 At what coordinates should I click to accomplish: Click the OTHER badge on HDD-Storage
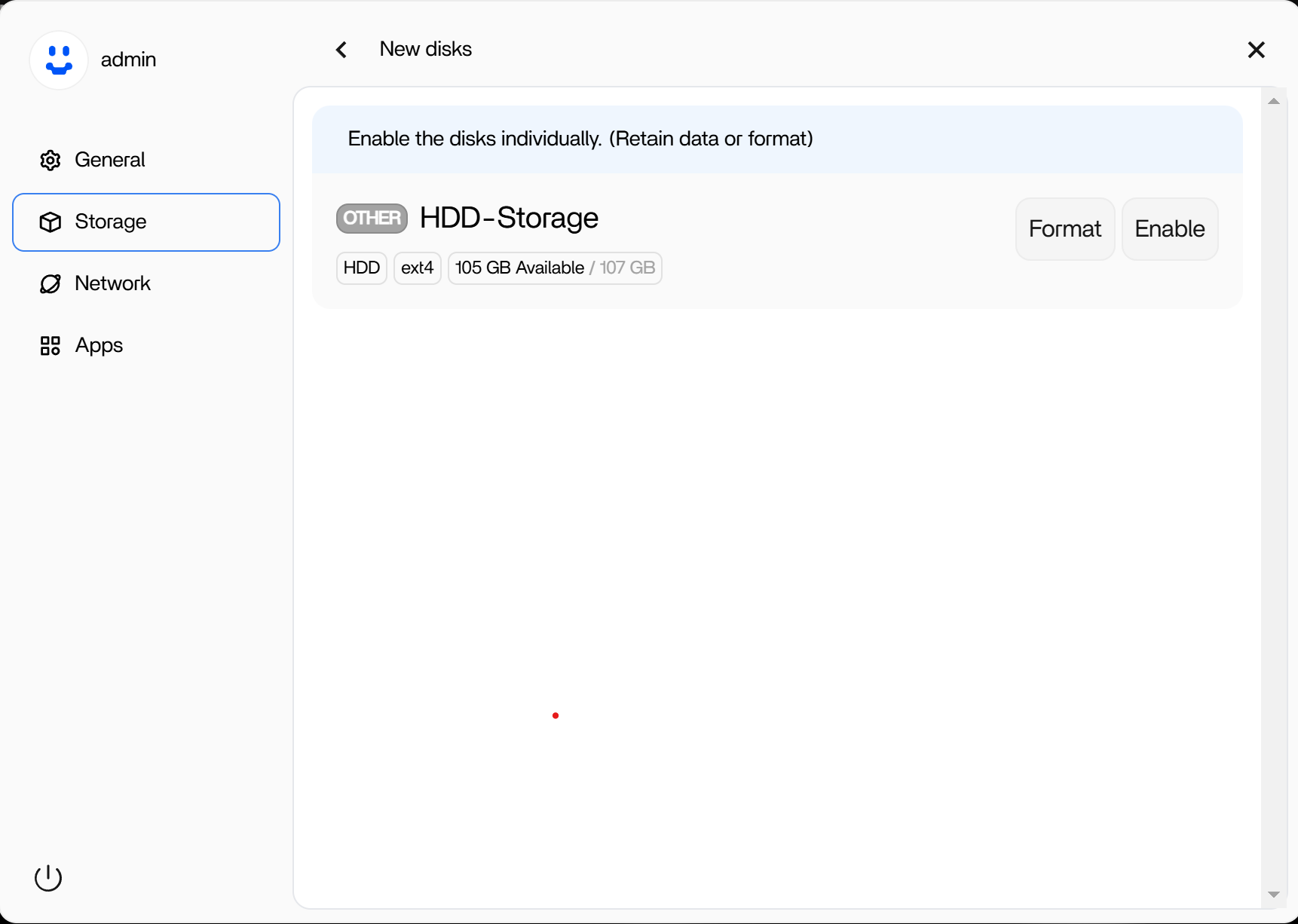(372, 219)
